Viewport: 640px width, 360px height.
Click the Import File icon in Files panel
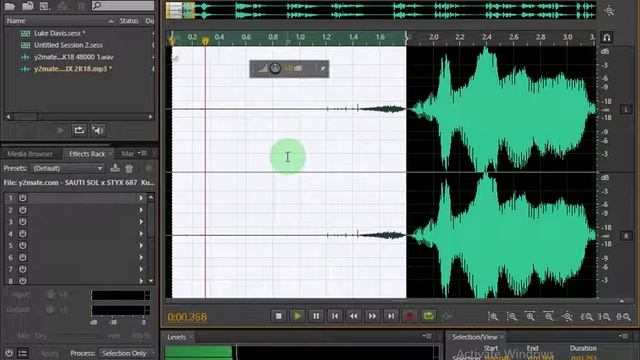coord(27,5)
